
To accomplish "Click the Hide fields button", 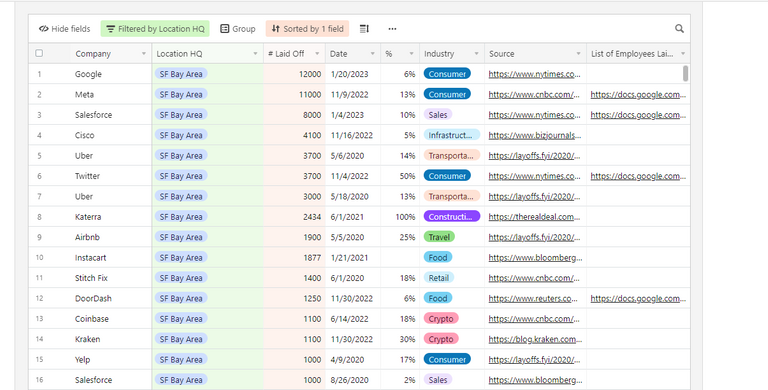I will pos(65,29).
